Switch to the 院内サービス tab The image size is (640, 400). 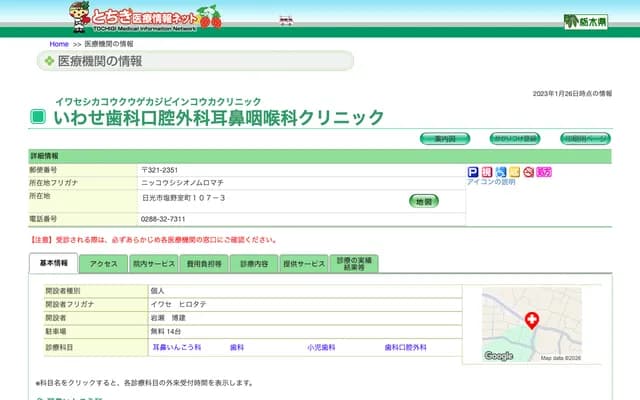[153, 263]
